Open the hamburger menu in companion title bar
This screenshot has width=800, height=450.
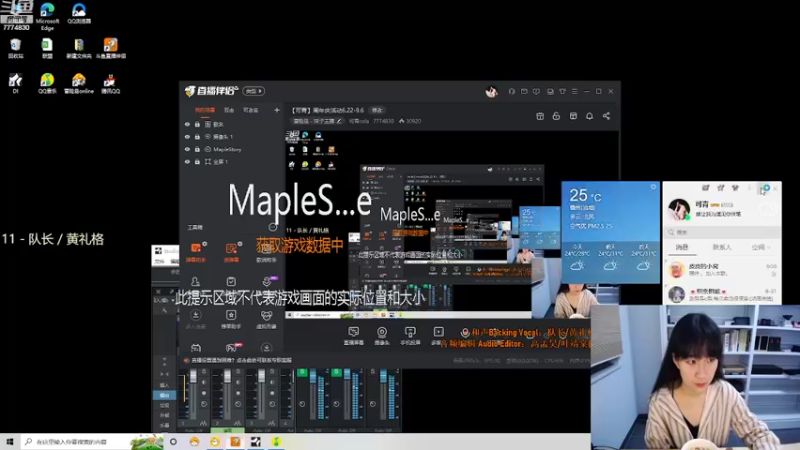click(x=574, y=91)
